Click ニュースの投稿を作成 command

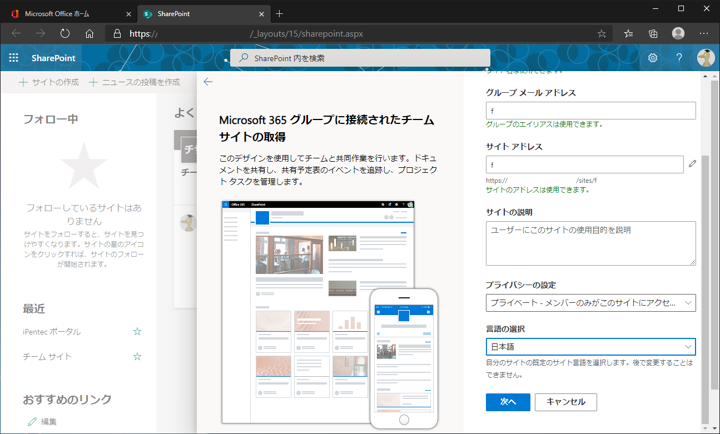tap(135, 82)
